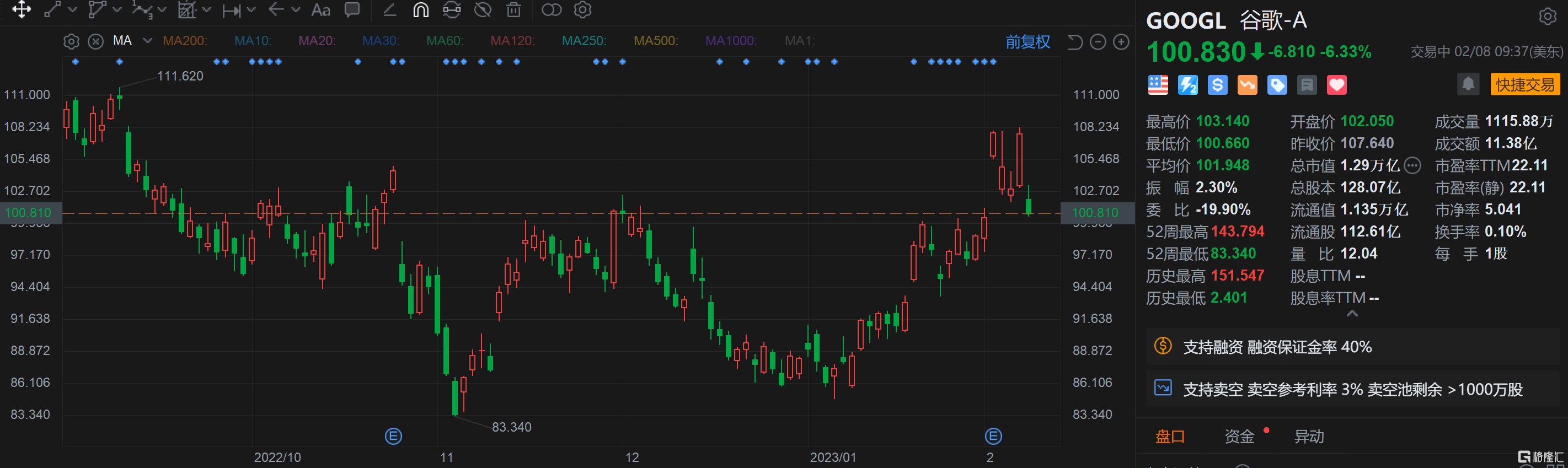Open the price alert bell icon
This screenshot has width=1568, height=468.
[1468, 84]
